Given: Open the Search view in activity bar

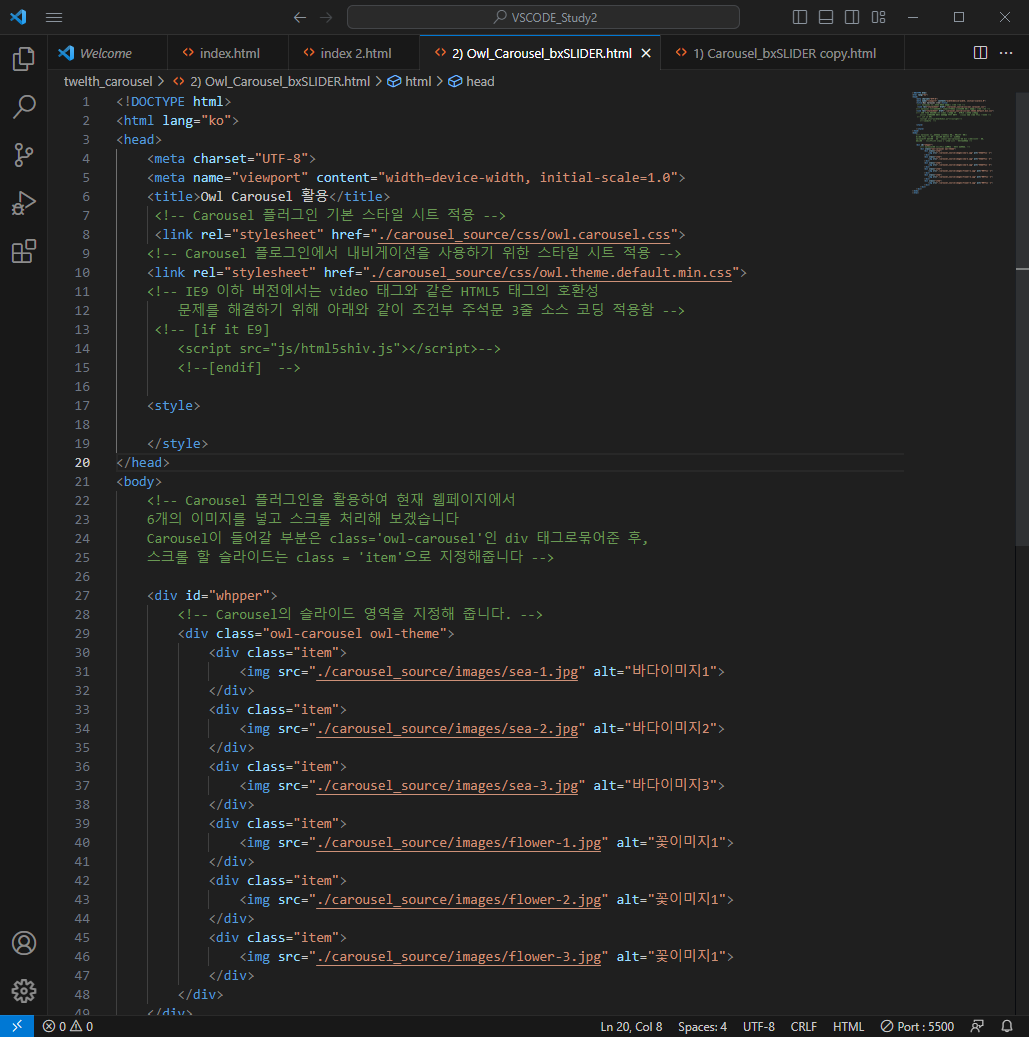Looking at the screenshot, I should 24,106.
